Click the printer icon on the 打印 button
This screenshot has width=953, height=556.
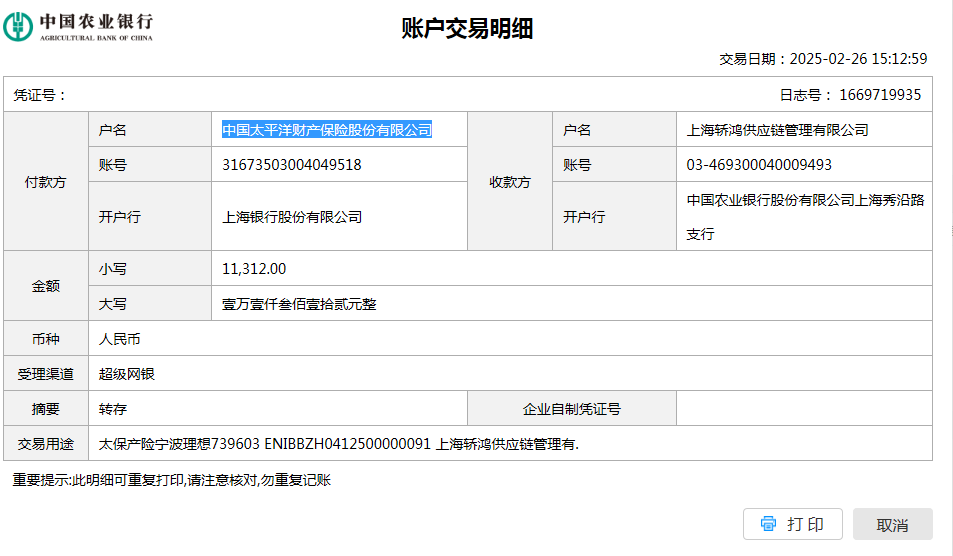click(768, 524)
